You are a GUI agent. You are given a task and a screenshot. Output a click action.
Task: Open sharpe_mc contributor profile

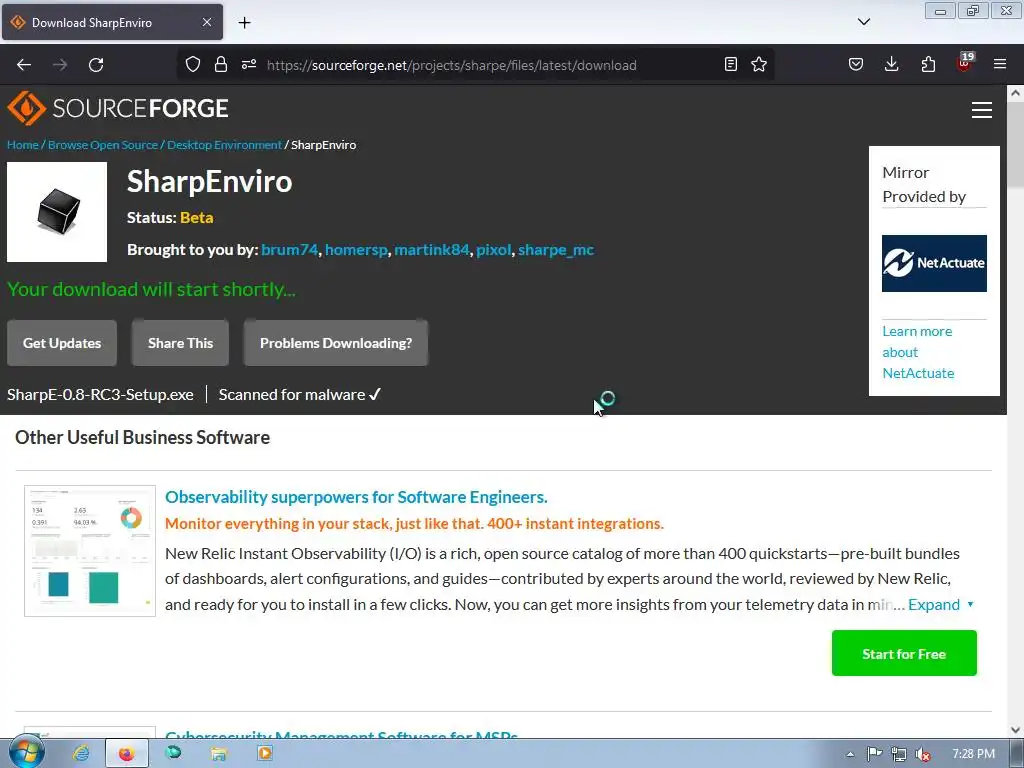click(x=556, y=249)
